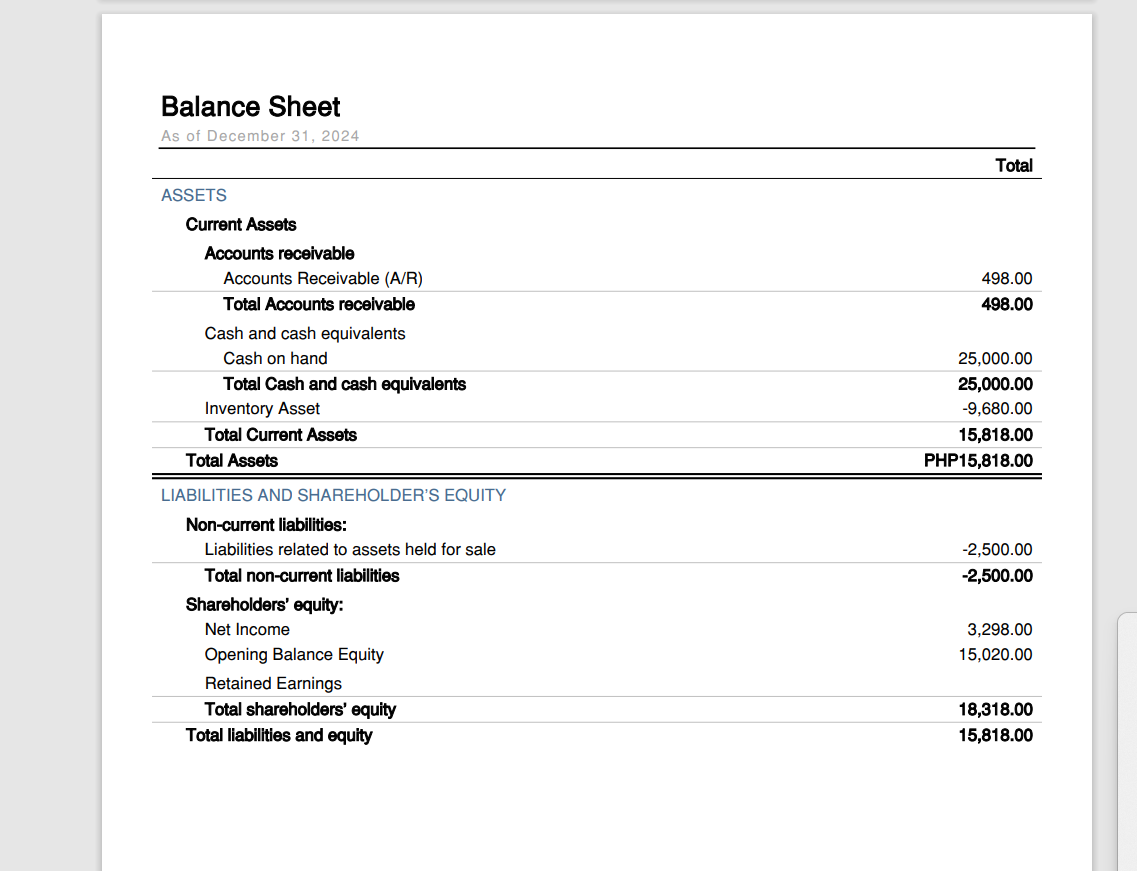This screenshot has width=1137, height=871.
Task: Click the PHP15,818.00 Total Assets amount
Action: (x=978, y=461)
